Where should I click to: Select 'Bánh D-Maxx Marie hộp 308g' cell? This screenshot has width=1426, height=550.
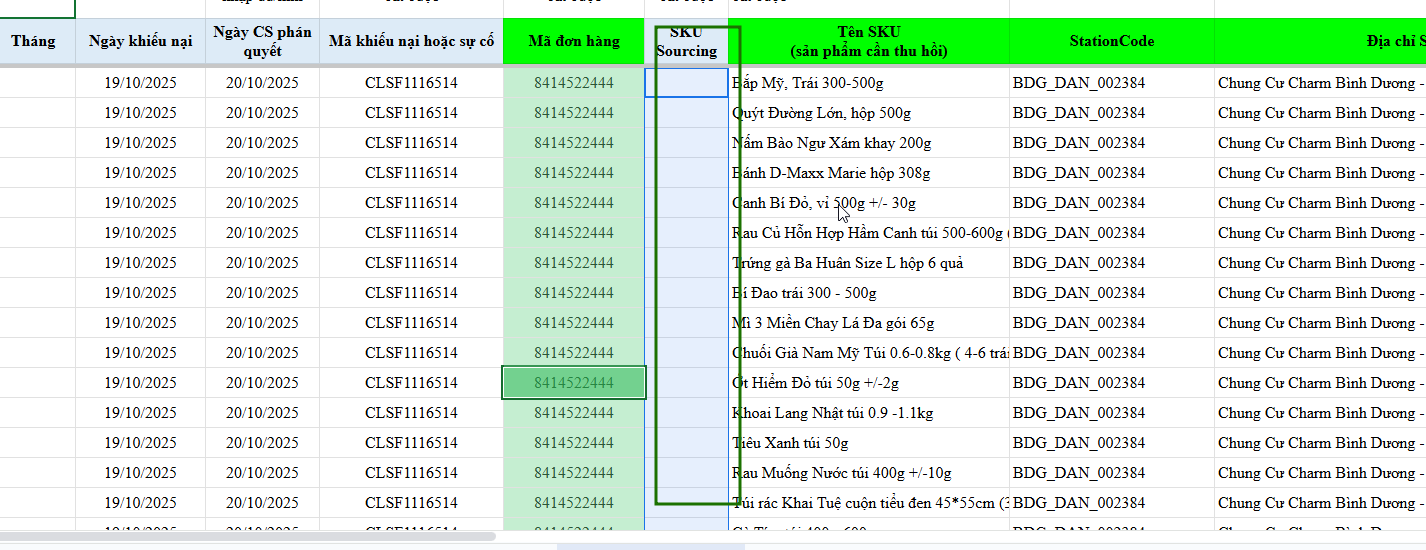(x=869, y=173)
